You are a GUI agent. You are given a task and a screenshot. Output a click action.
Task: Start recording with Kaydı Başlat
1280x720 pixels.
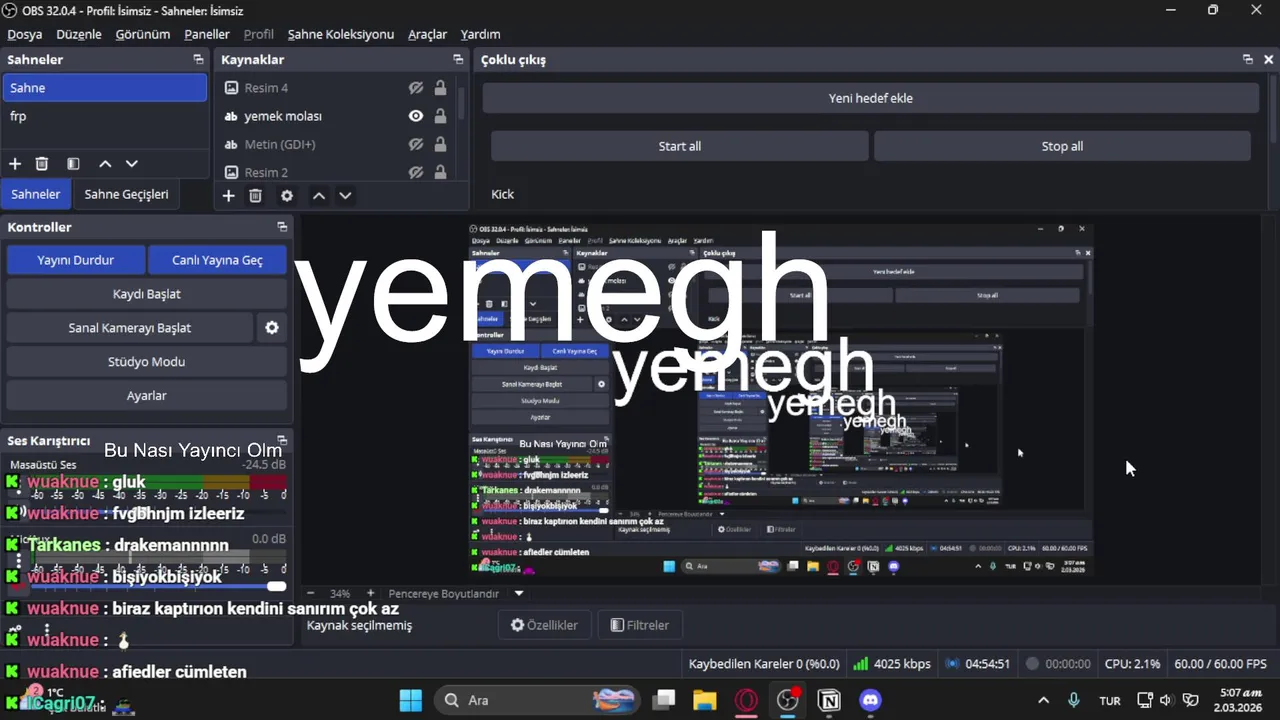pyautogui.click(x=147, y=294)
